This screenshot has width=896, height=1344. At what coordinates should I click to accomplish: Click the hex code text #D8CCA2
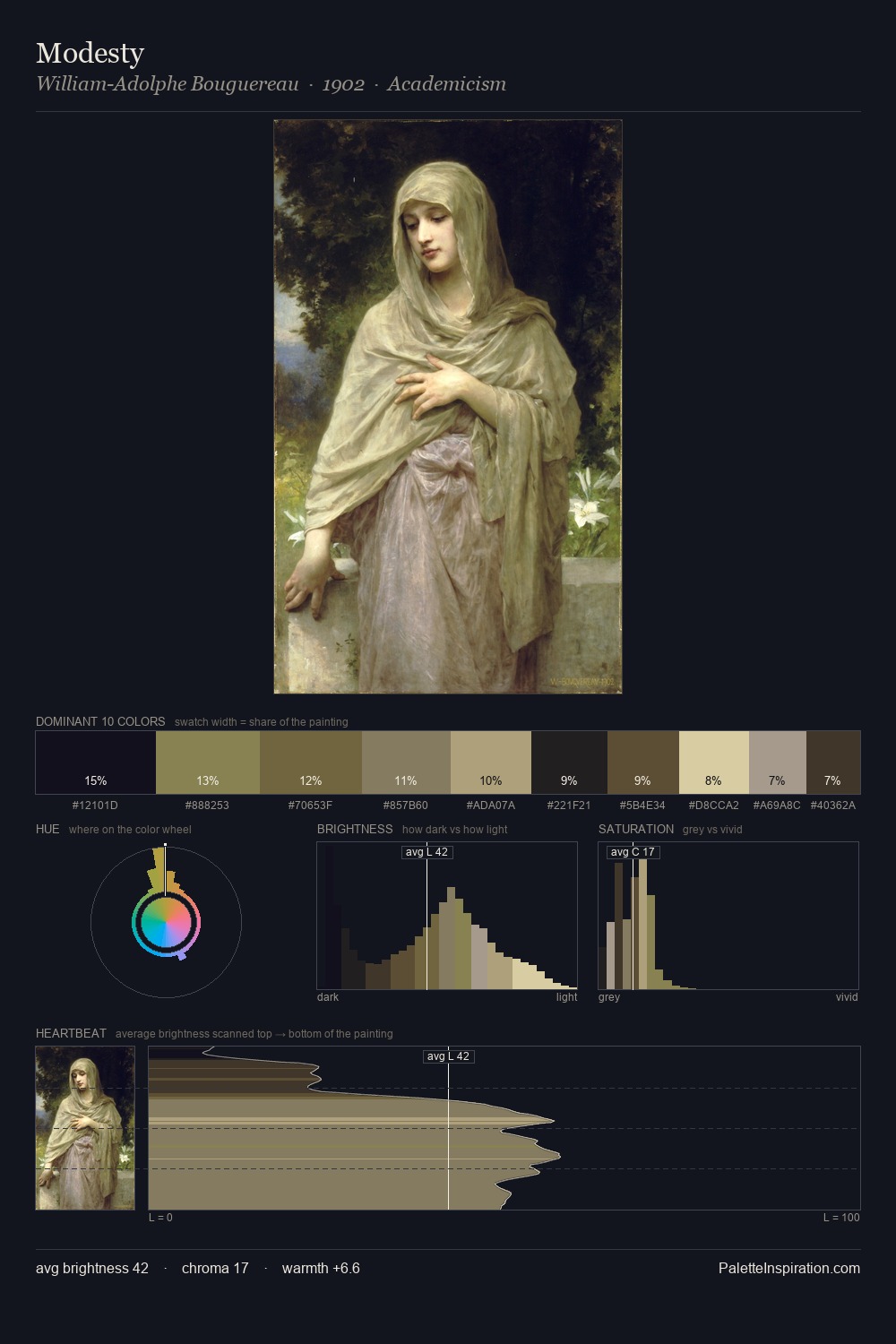point(713,806)
